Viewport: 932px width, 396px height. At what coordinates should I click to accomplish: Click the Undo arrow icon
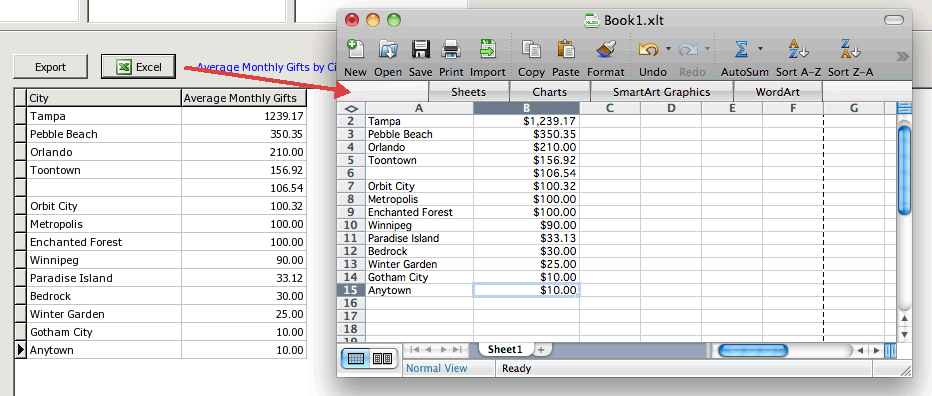pos(648,49)
